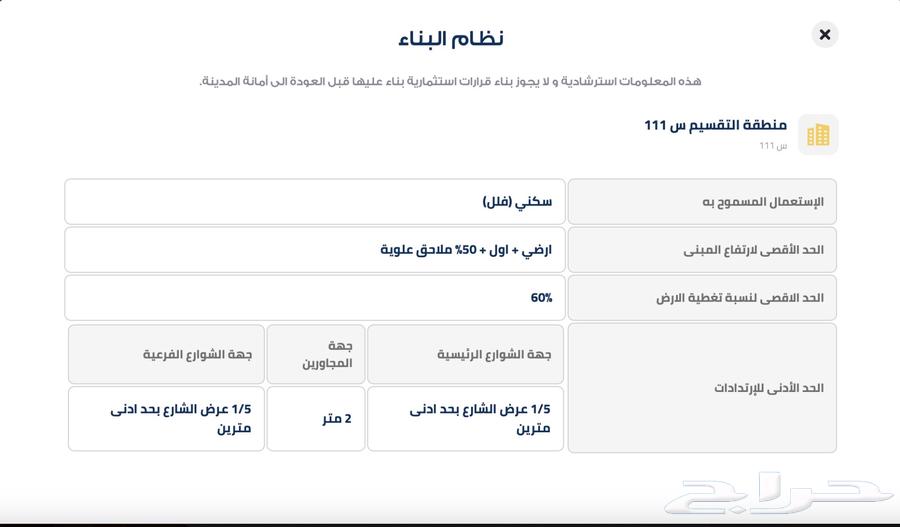Viewport: 900px width, 527px height.
Task: Click the جهة المجاورين column header
Action: [x=316, y=354]
